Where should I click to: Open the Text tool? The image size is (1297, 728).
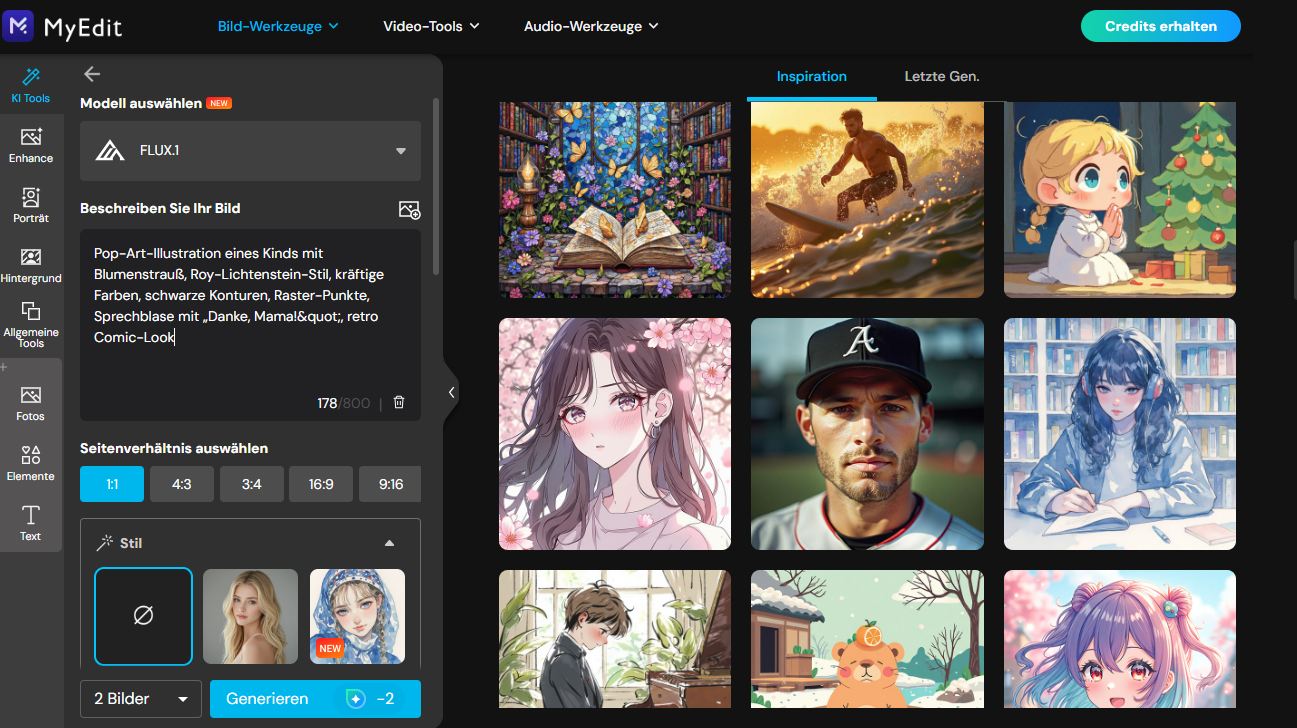[31, 522]
